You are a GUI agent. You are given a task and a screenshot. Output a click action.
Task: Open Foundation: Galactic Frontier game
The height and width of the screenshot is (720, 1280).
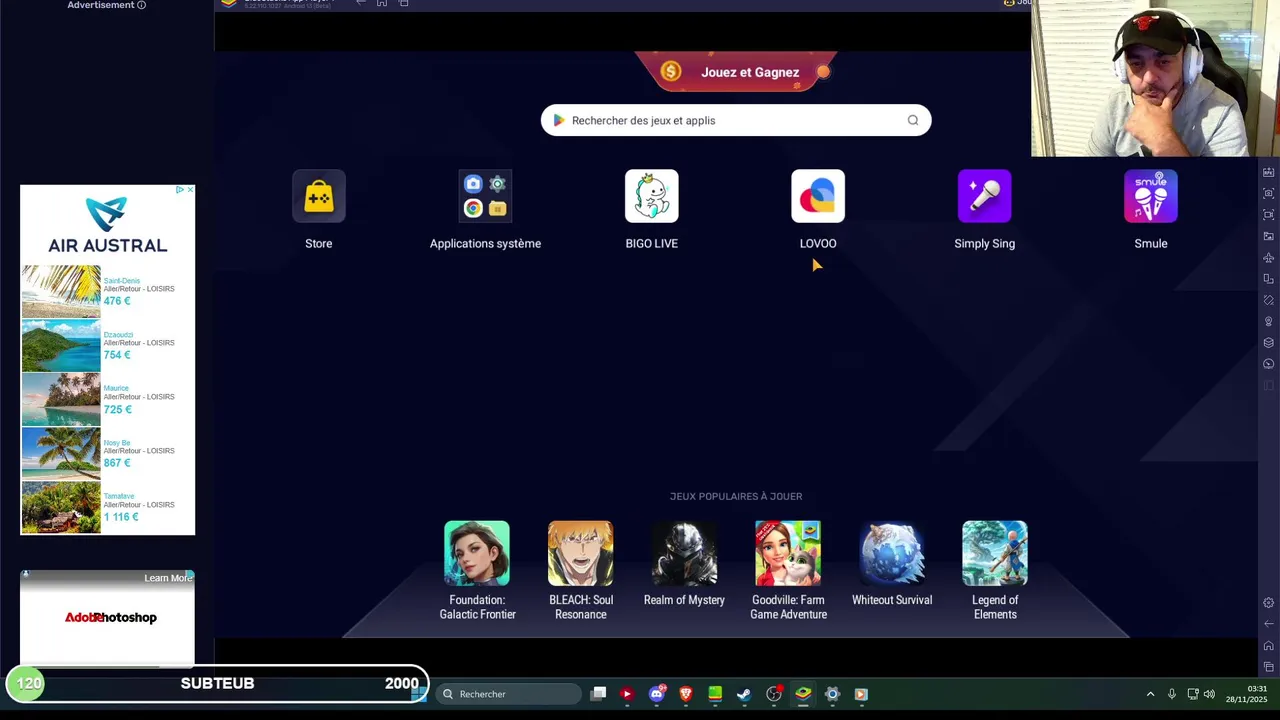coord(477,553)
